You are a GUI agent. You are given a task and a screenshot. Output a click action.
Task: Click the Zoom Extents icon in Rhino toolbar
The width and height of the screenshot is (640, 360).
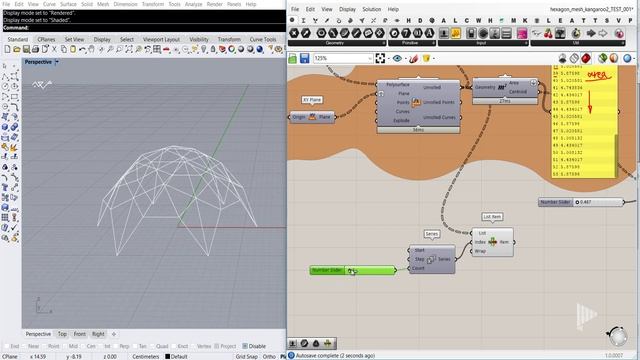pos(129,49)
